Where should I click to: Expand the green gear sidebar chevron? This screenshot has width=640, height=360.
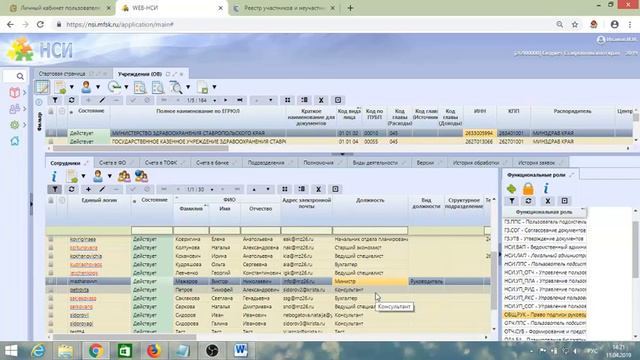coord(24,125)
